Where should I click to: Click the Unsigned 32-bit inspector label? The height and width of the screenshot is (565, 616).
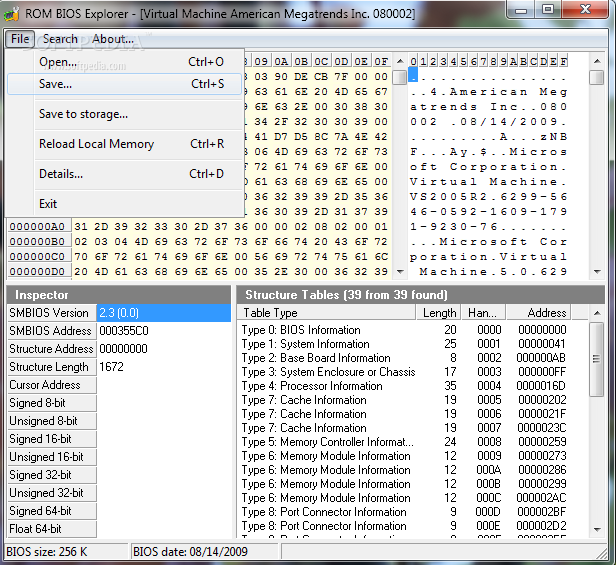tap(52, 493)
